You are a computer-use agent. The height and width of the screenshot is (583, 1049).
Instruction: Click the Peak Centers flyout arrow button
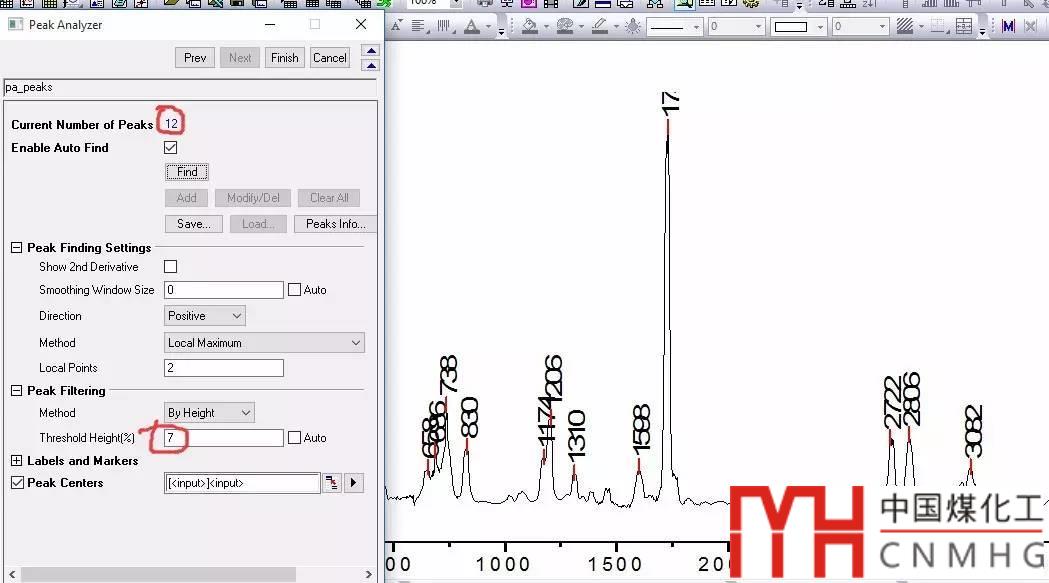pyautogui.click(x=353, y=484)
